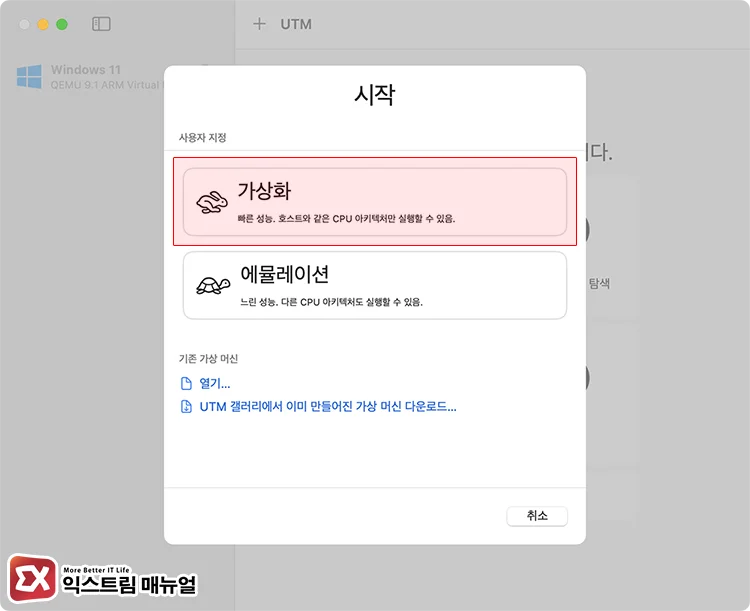Open existing VM via 열기... link
The width and height of the screenshot is (750, 611).
214,383
